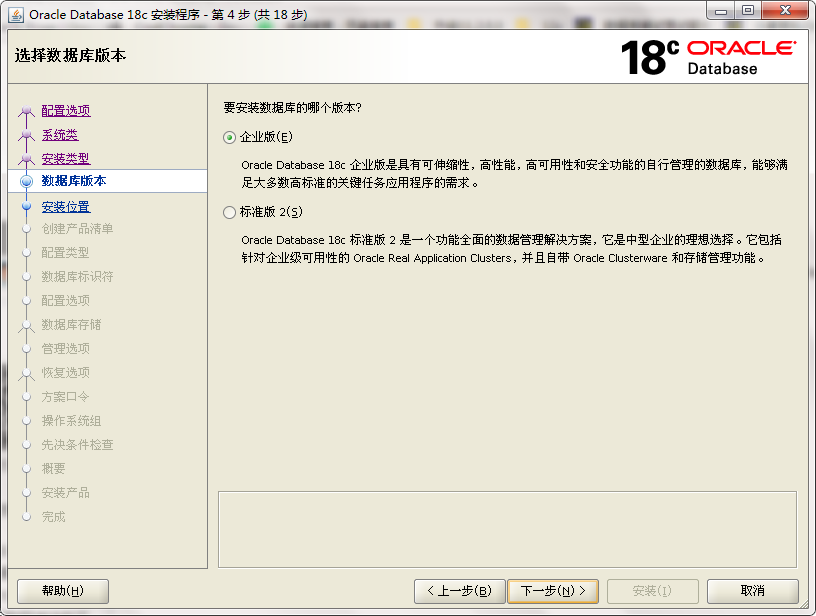
Task: Click the 操作系统组 step label
Action: 71,421
